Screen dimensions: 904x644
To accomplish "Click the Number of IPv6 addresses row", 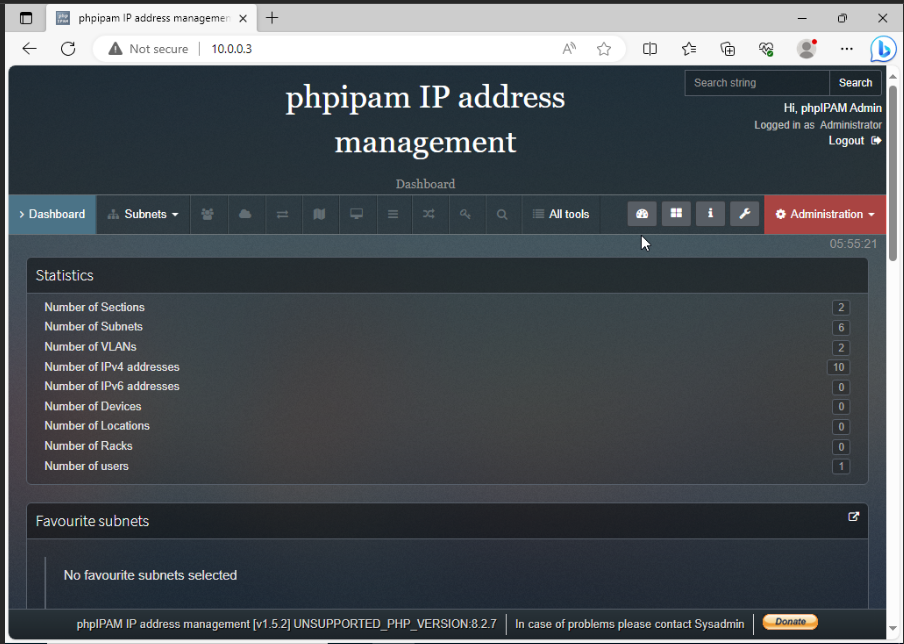I will point(447,386).
